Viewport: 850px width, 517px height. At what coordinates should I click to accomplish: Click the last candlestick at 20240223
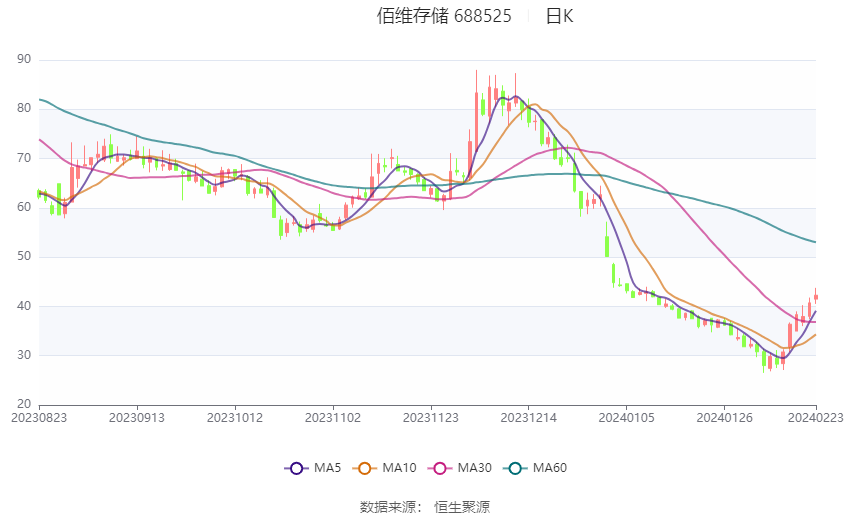(x=816, y=295)
